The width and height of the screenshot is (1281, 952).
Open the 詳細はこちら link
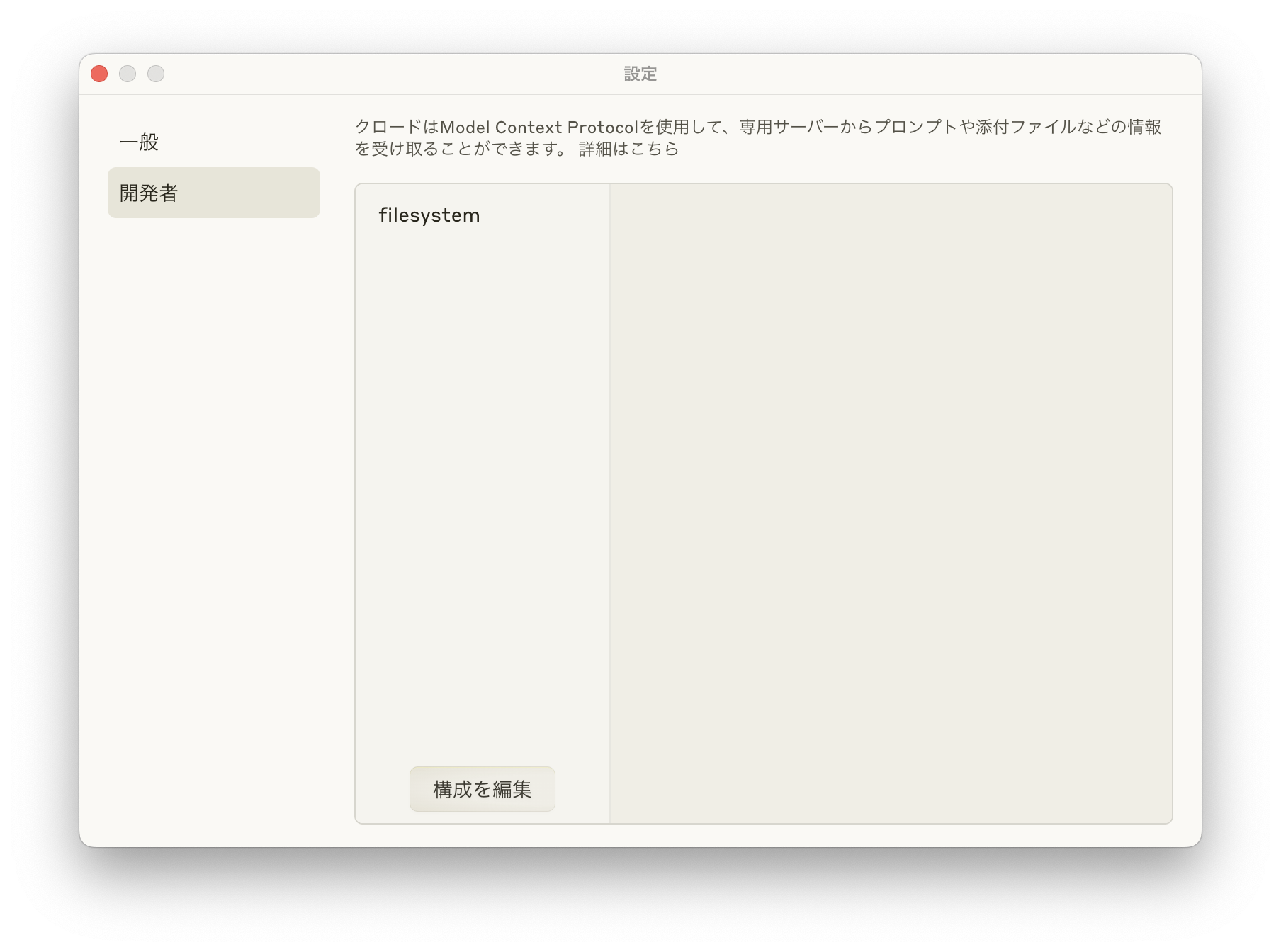click(628, 149)
